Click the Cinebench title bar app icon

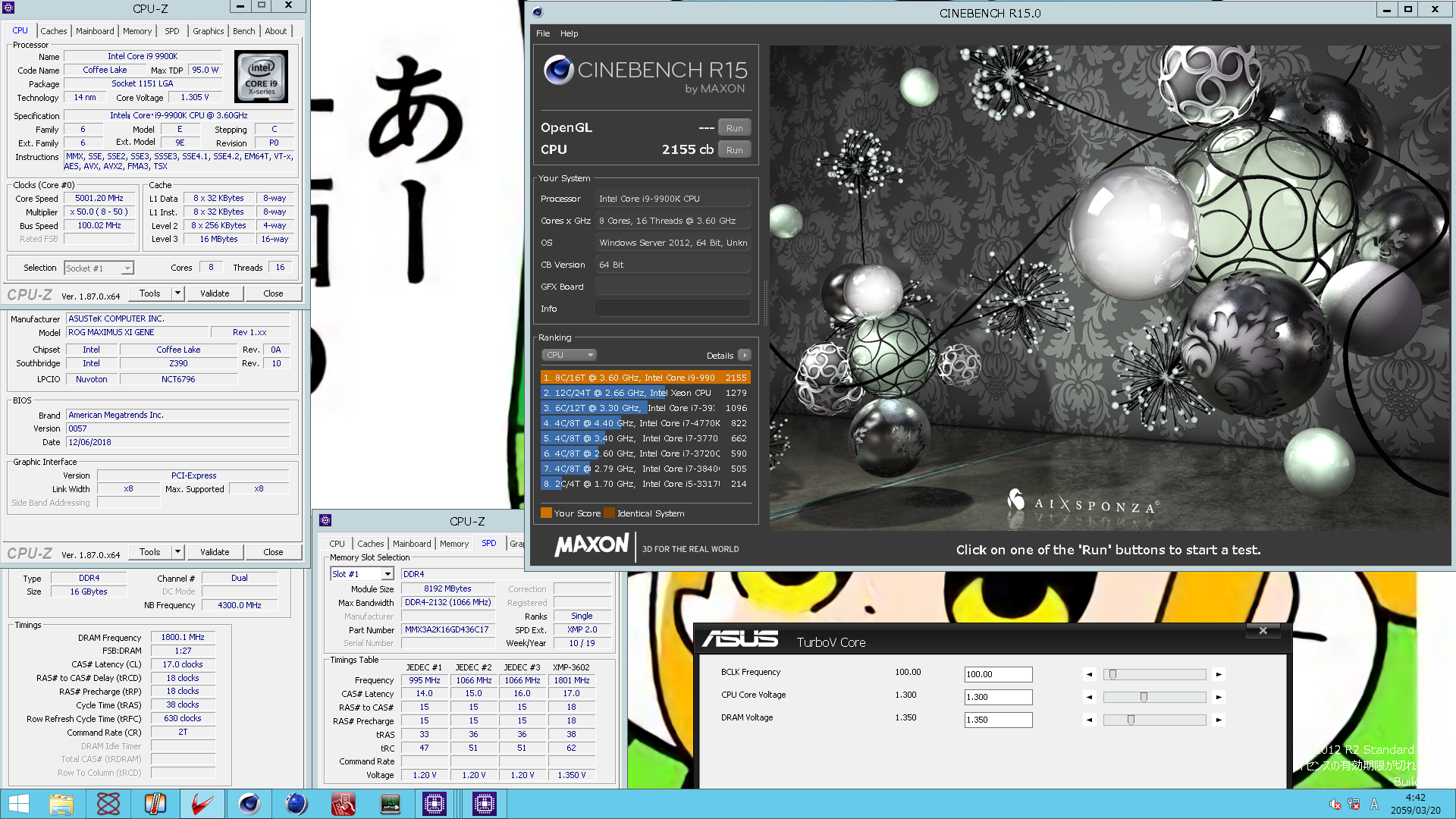click(x=538, y=12)
